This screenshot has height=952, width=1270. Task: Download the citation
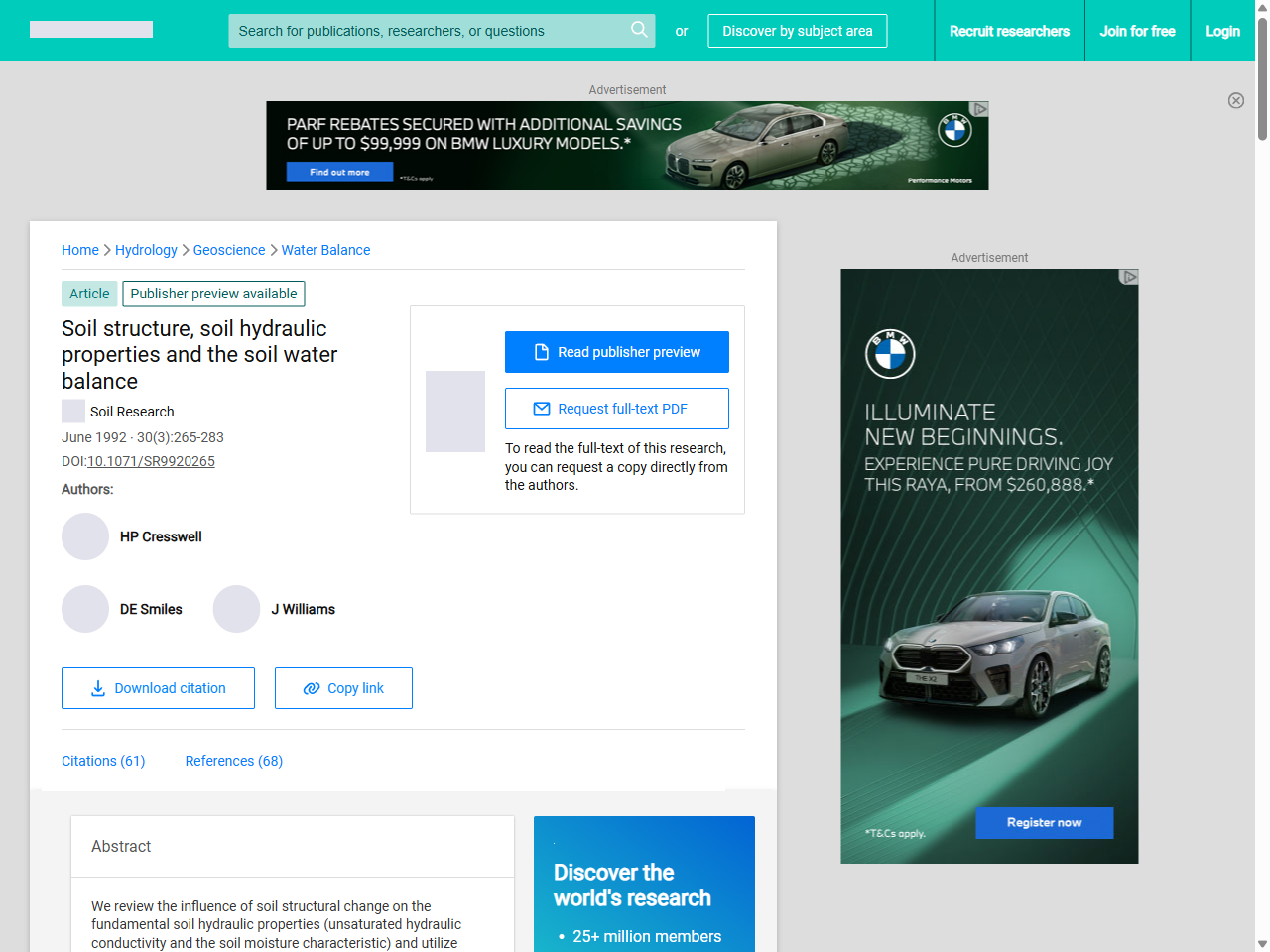tap(158, 688)
